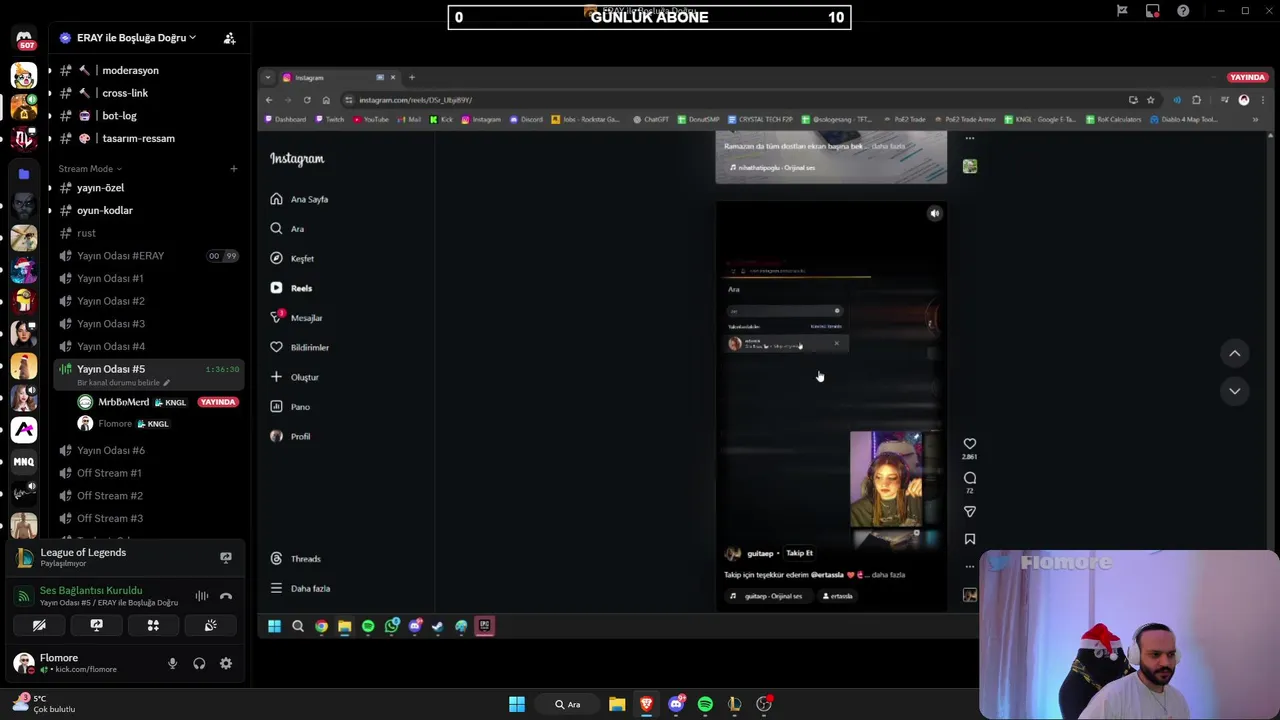Open Discord user settings gear

[x=226, y=663]
